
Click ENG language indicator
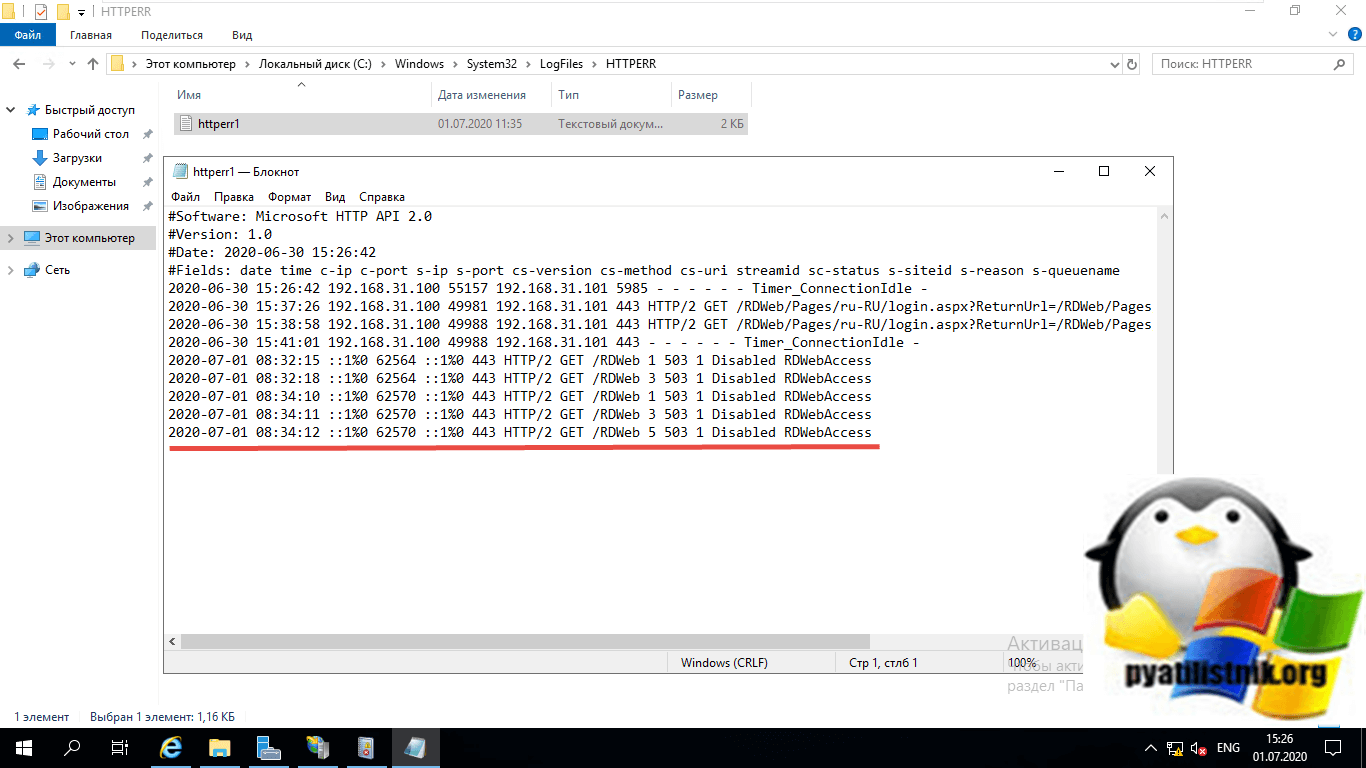pos(1229,748)
